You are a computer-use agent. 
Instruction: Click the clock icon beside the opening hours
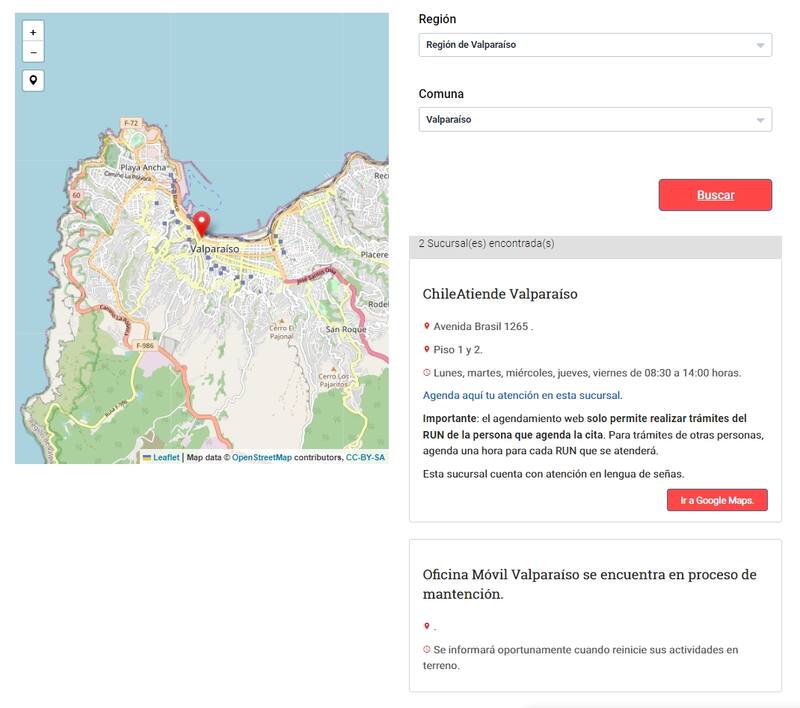(427, 373)
